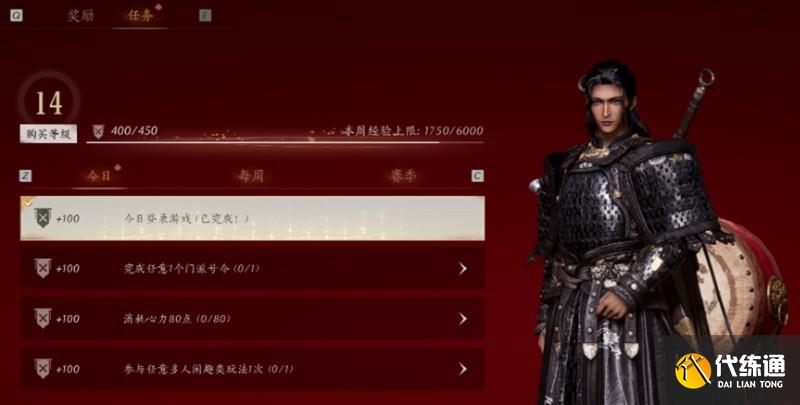Click the 购买等级 button

tap(48, 134)
